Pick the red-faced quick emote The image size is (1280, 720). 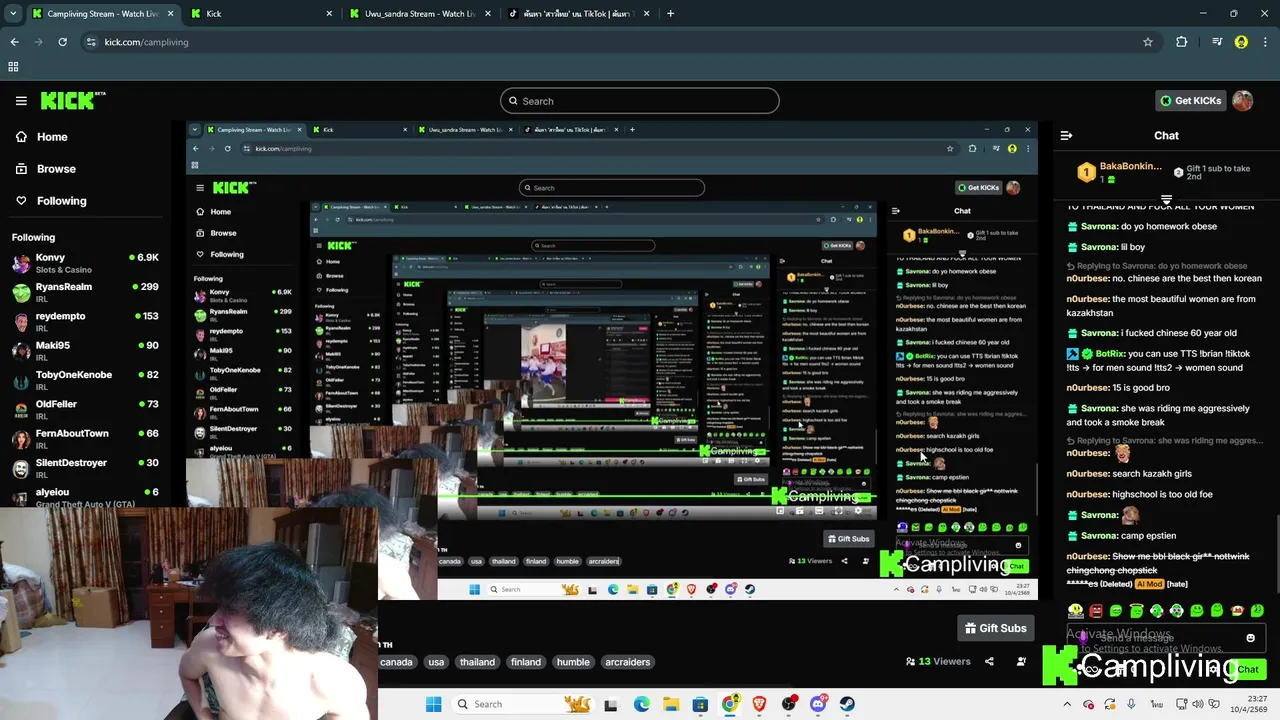click(1096, 610)
